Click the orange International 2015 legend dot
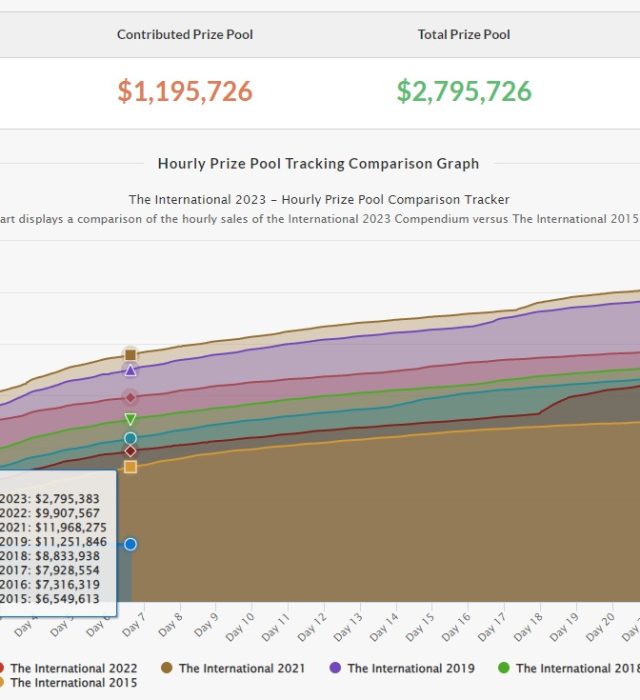Screen dimensions: 640x700 point(3,683)
